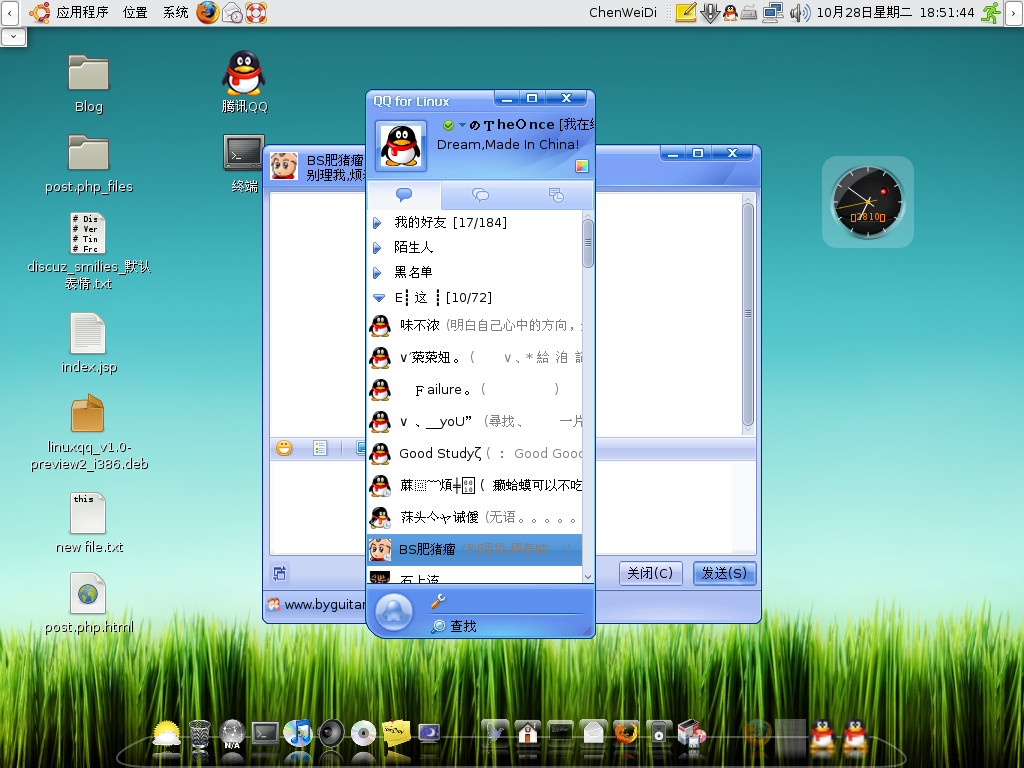The width and height of the screenshot is (1024, 768).
Task: Click the green running man logout icon
Action: [991, 12]
